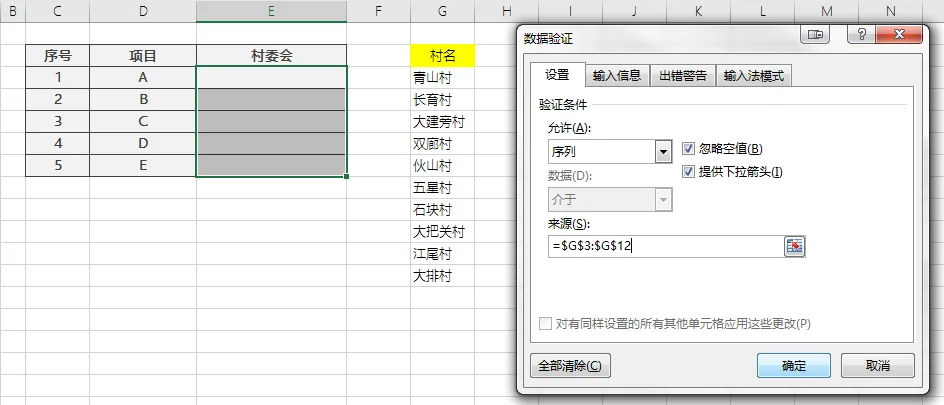Click the 序号 header cell
This screenshot has width=944, height=405.
tap(57, 56)
